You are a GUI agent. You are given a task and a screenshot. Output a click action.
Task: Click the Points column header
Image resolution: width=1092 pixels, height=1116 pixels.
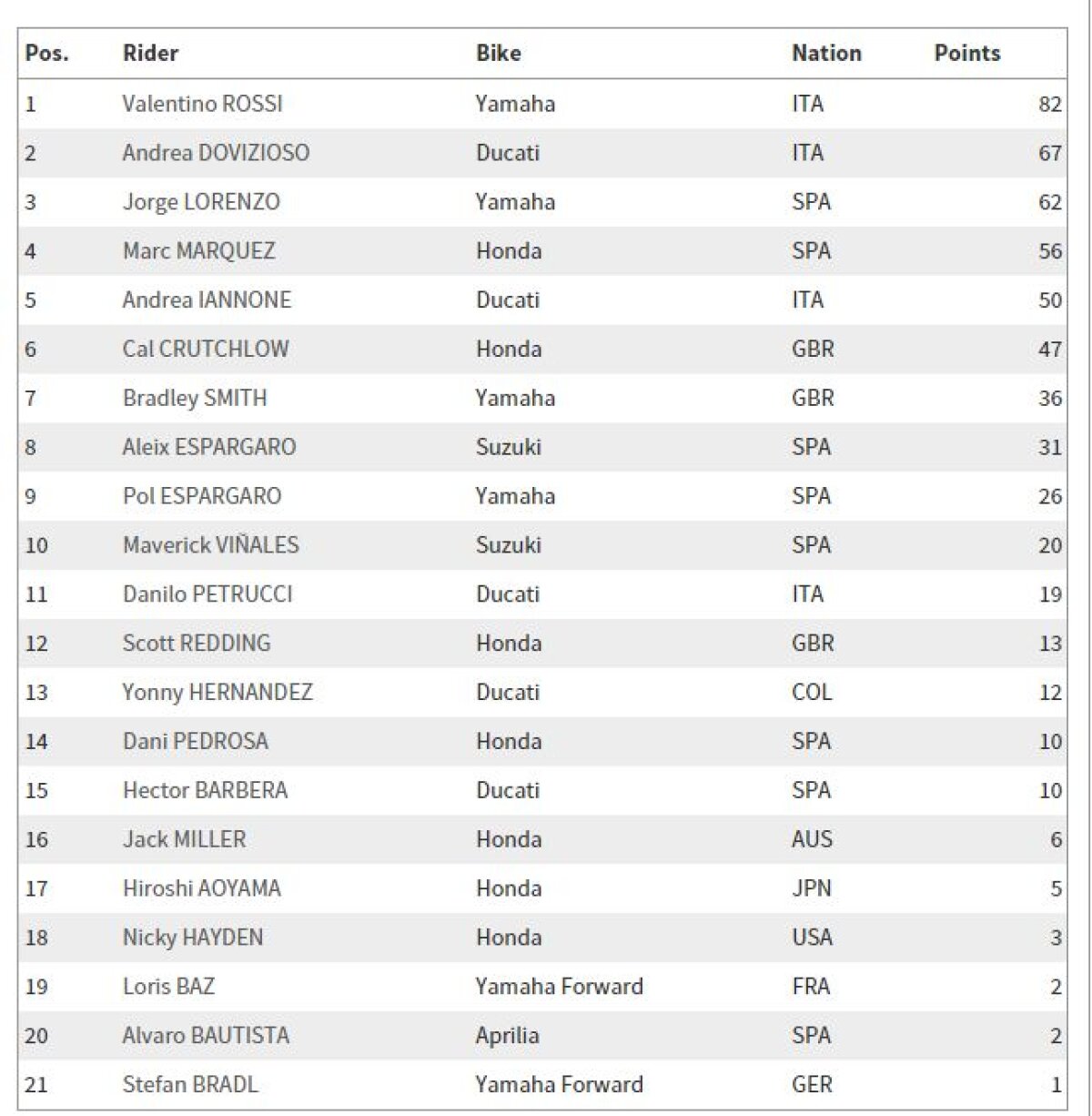[x=966, y=53]
